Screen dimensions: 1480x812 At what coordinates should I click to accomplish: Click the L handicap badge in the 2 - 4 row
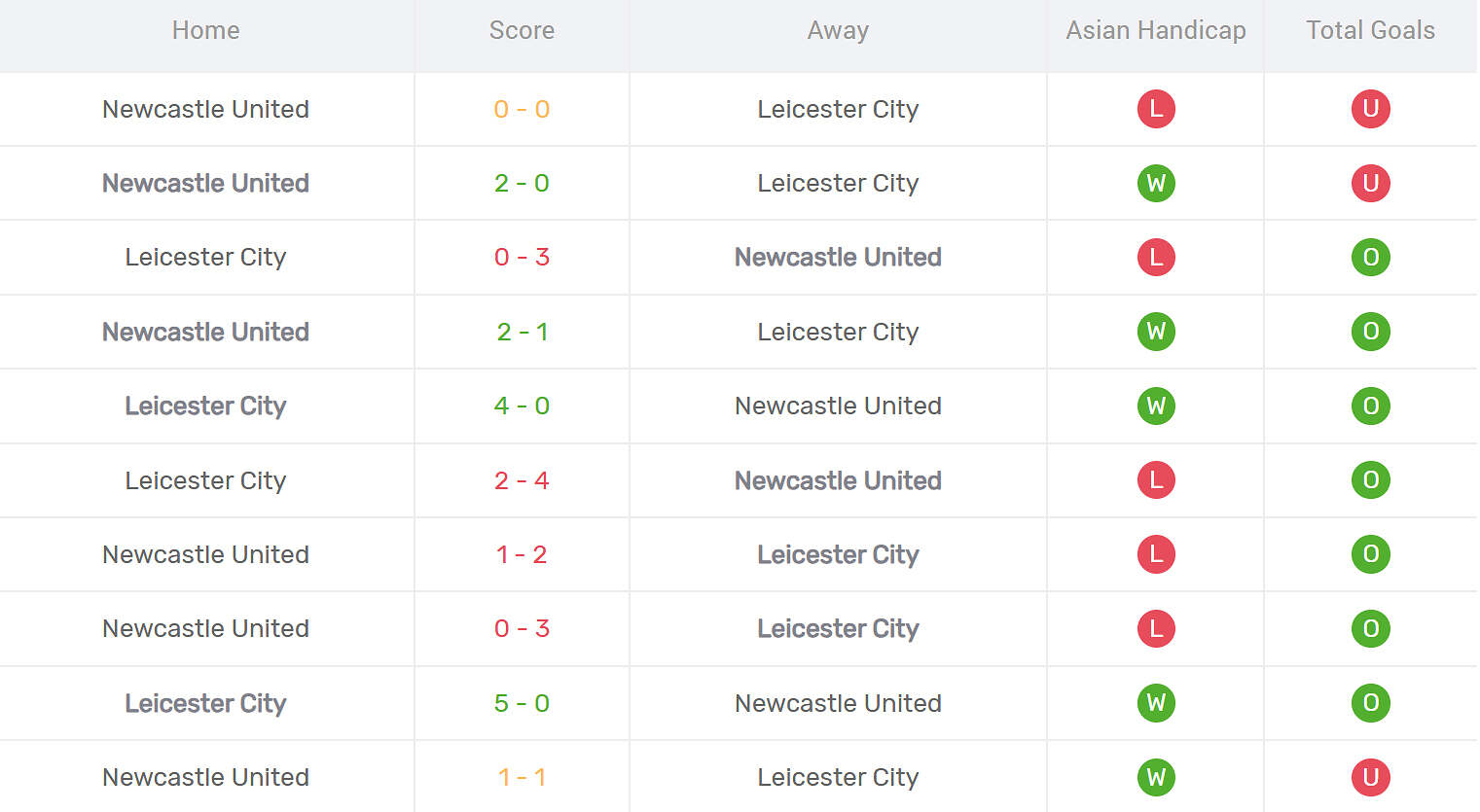[x=1156, y=480]
